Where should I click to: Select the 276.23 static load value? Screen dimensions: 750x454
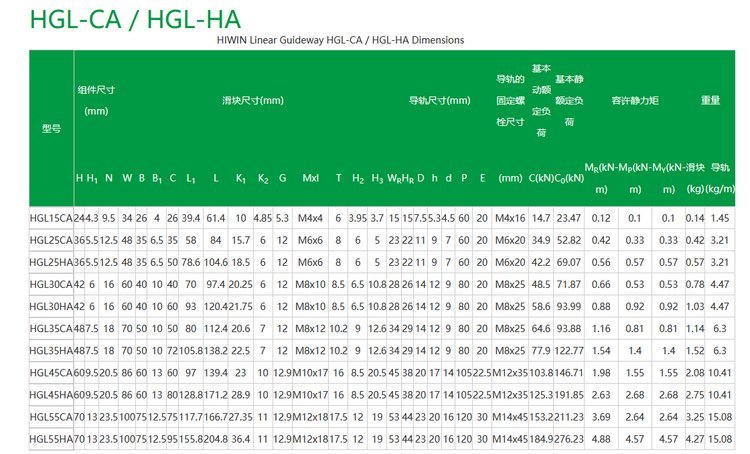[x=569, y=438]
